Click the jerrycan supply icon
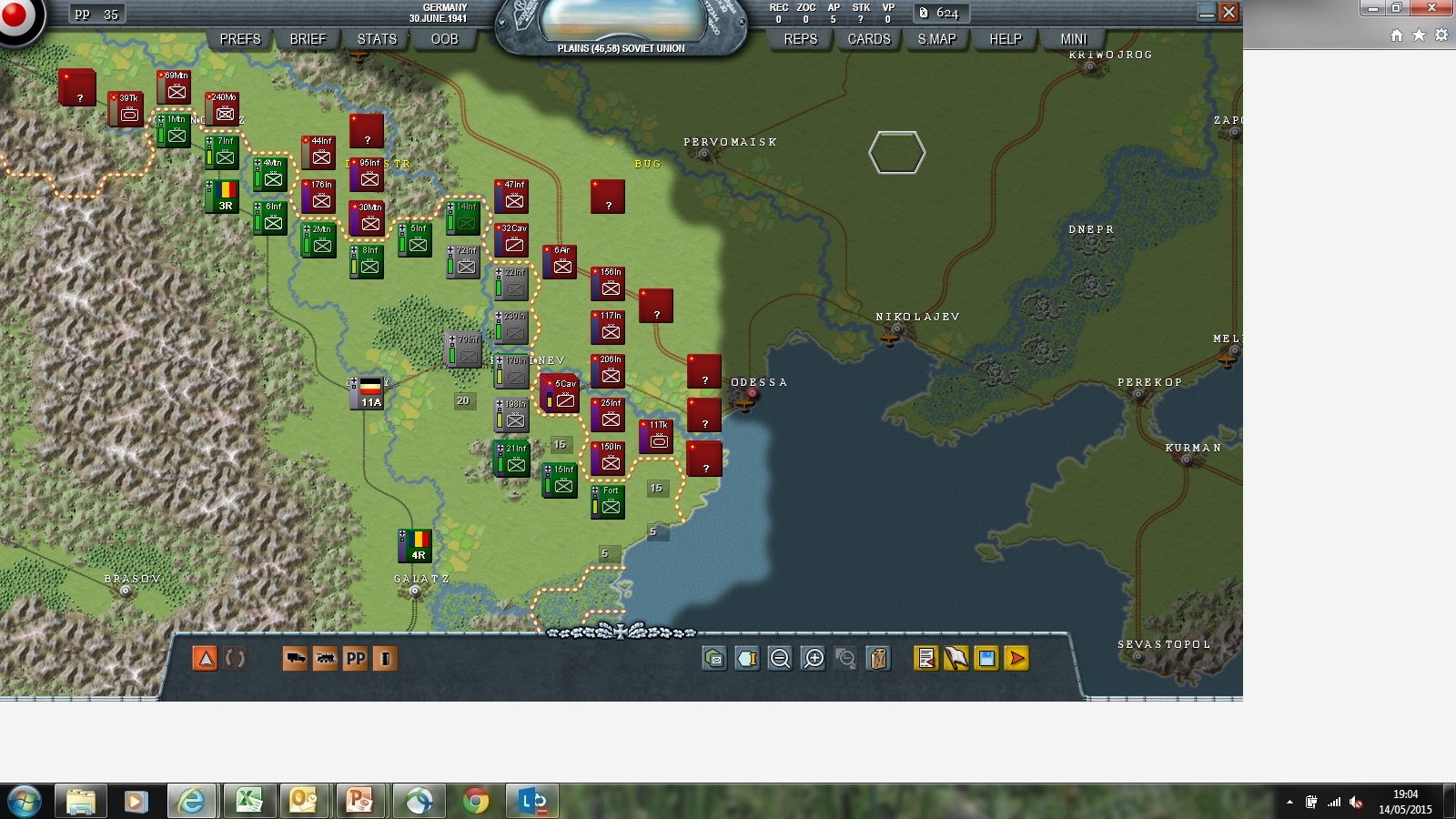This screenshot has height=819, width=1456. (878, 658)
